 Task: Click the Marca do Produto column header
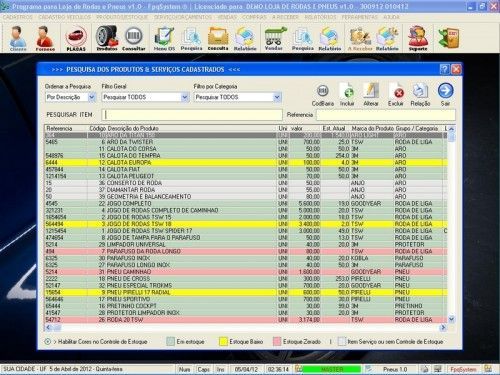point(373,128)
